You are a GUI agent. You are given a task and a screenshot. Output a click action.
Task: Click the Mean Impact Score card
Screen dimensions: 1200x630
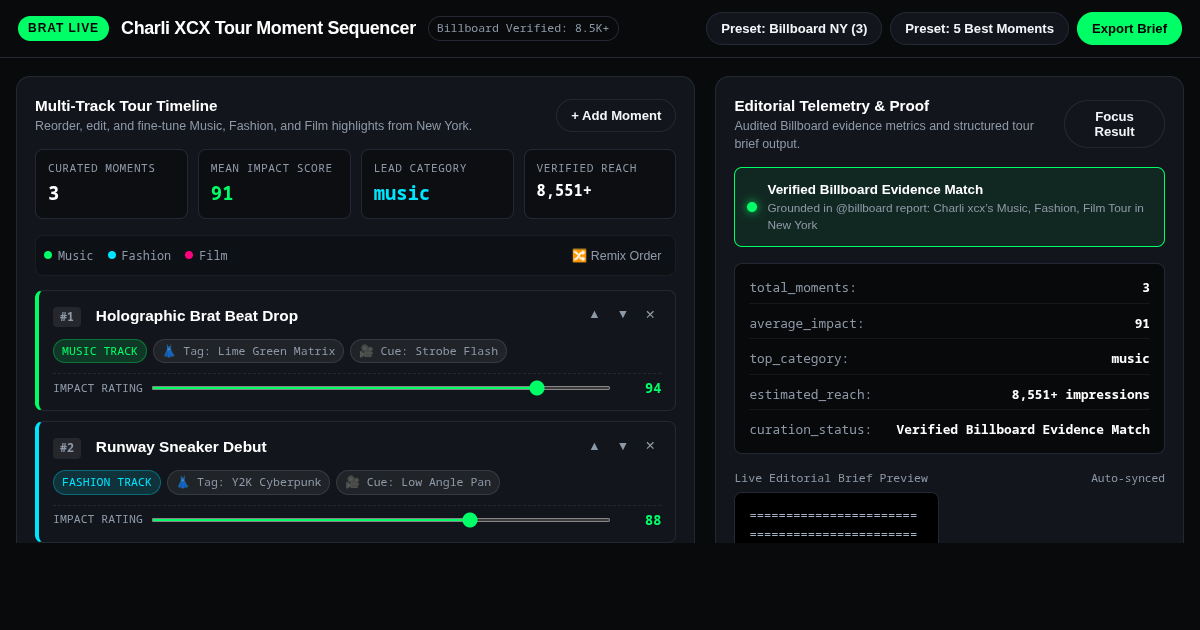coord(274,184)
